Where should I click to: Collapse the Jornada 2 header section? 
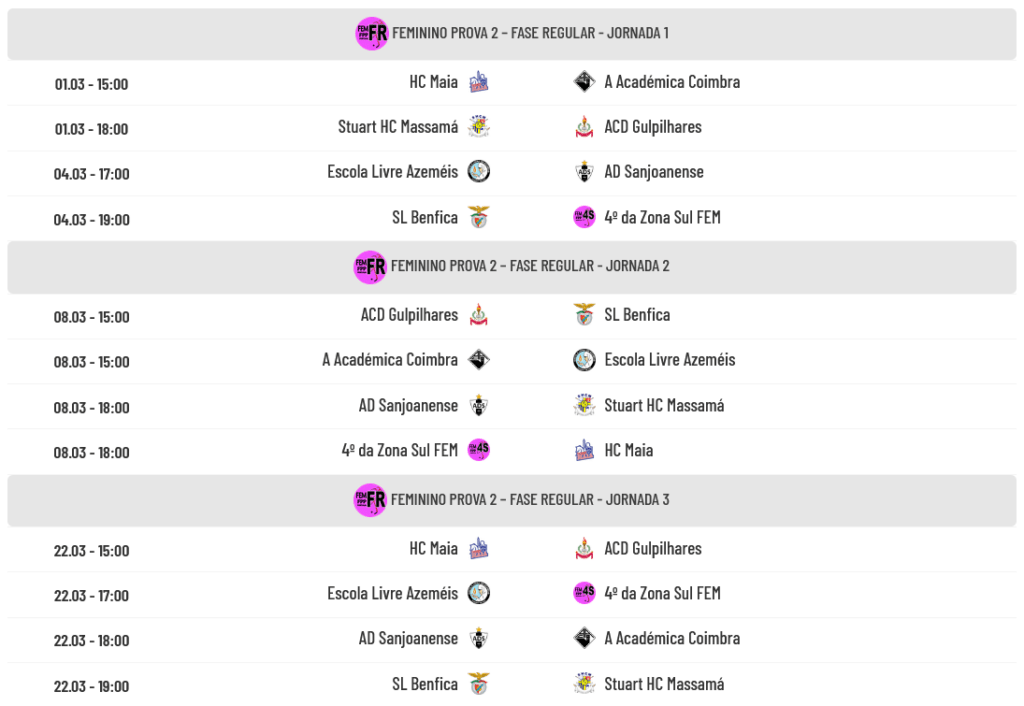[511, 267]
